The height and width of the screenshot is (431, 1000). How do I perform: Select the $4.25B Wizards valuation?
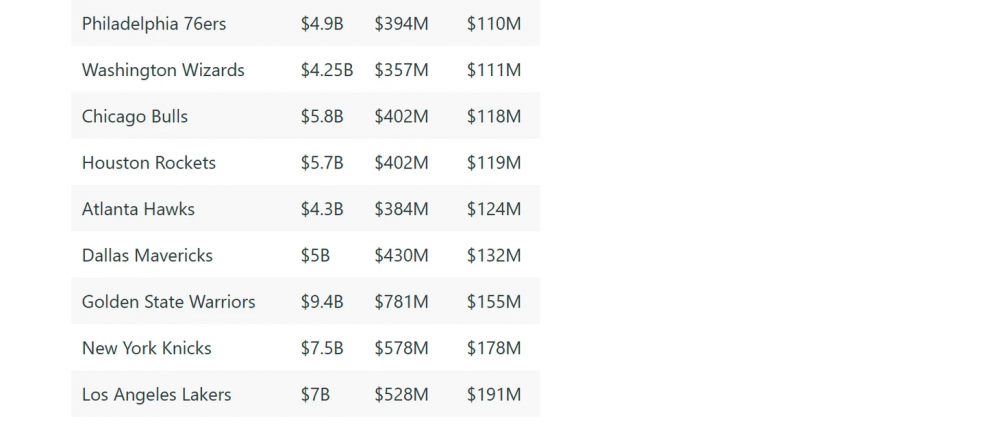tap(327, 70)
